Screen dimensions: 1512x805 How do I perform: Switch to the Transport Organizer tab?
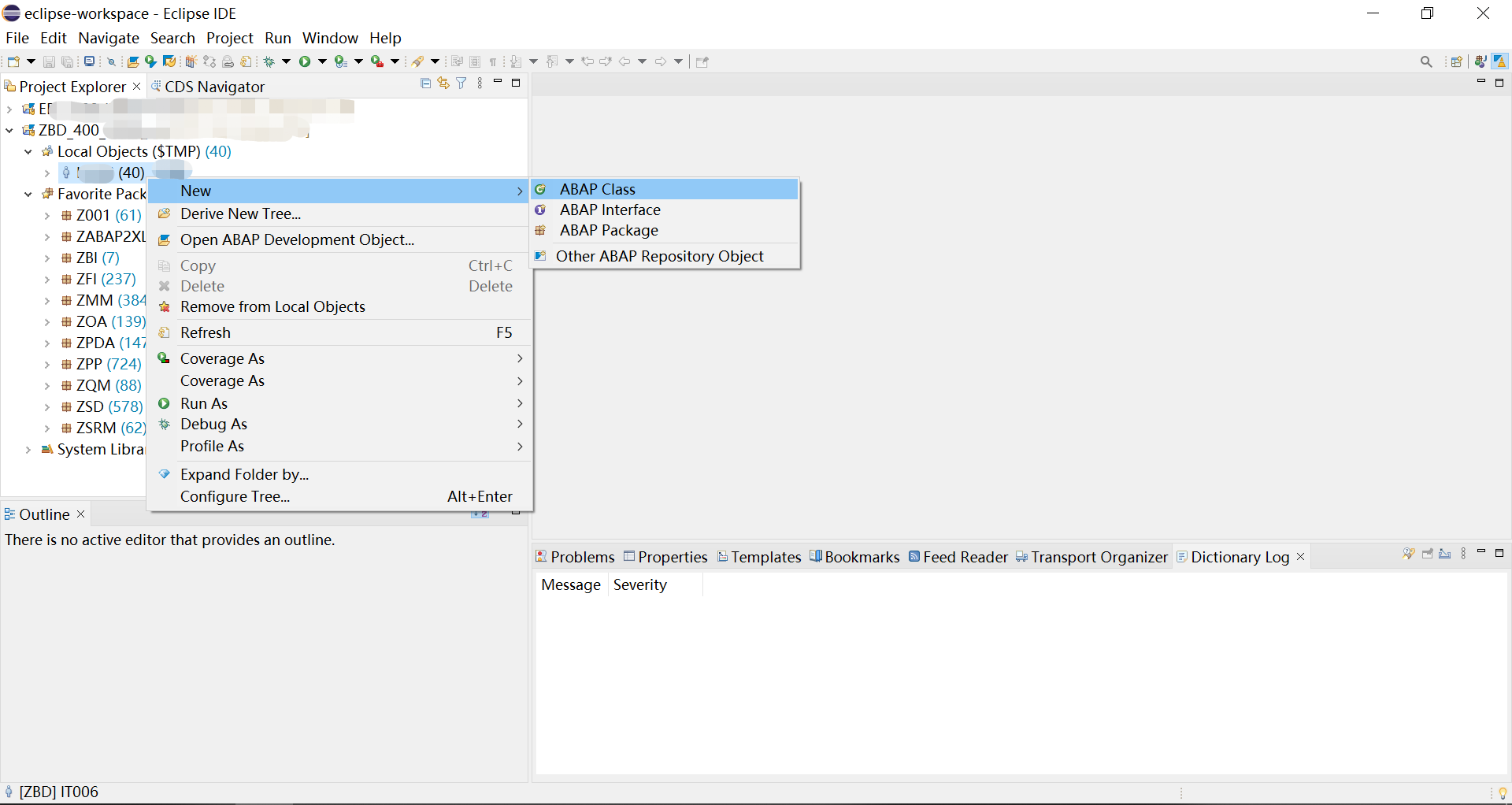tap(1099, 557)
